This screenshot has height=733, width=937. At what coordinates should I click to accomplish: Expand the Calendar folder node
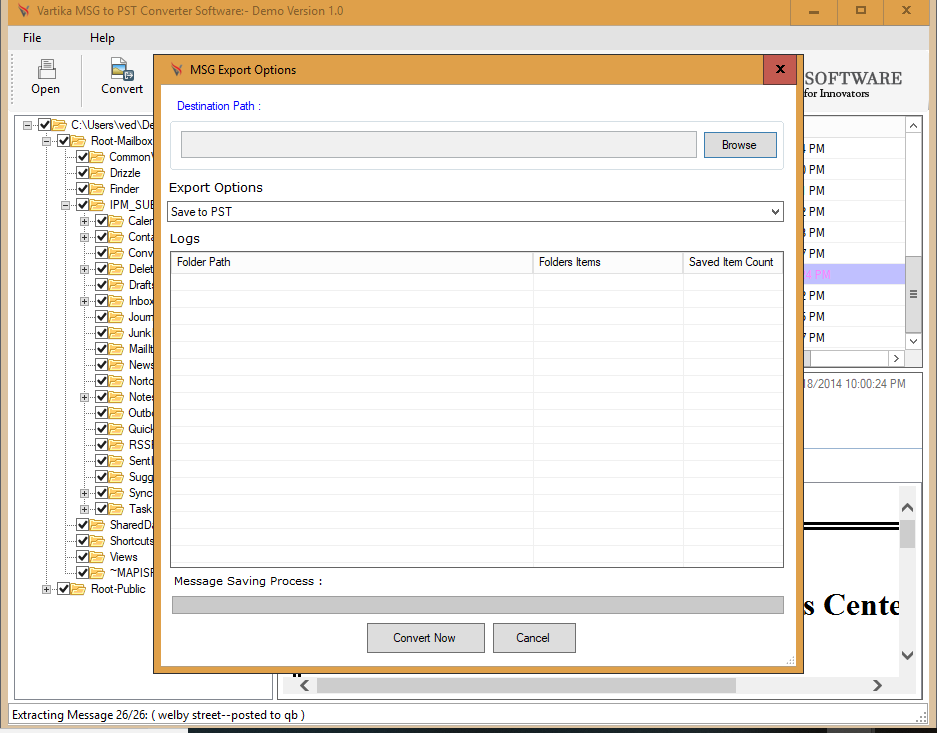[x=85, y=222]
